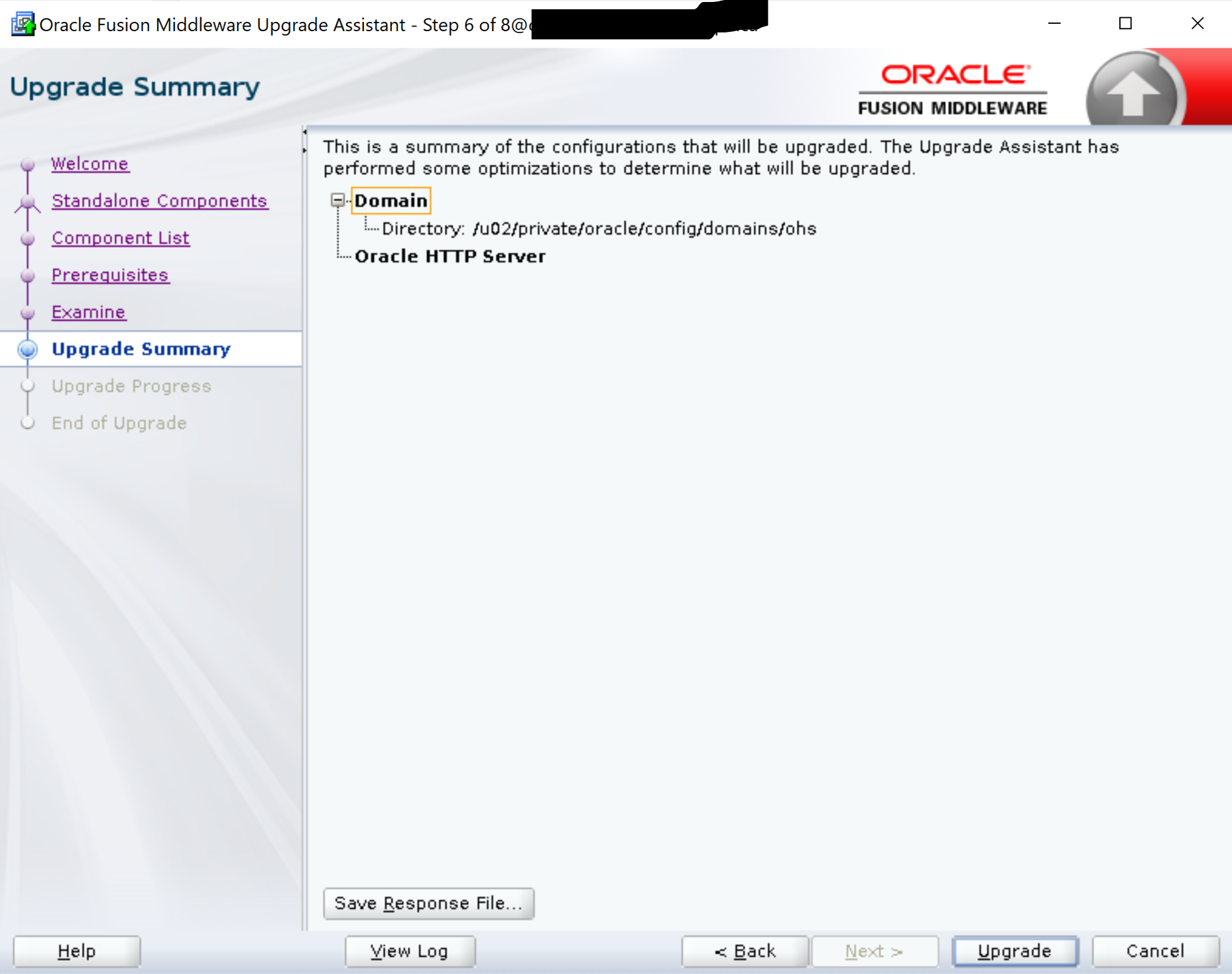
Task: Return to the Examine step
Action: click(88, 312)
